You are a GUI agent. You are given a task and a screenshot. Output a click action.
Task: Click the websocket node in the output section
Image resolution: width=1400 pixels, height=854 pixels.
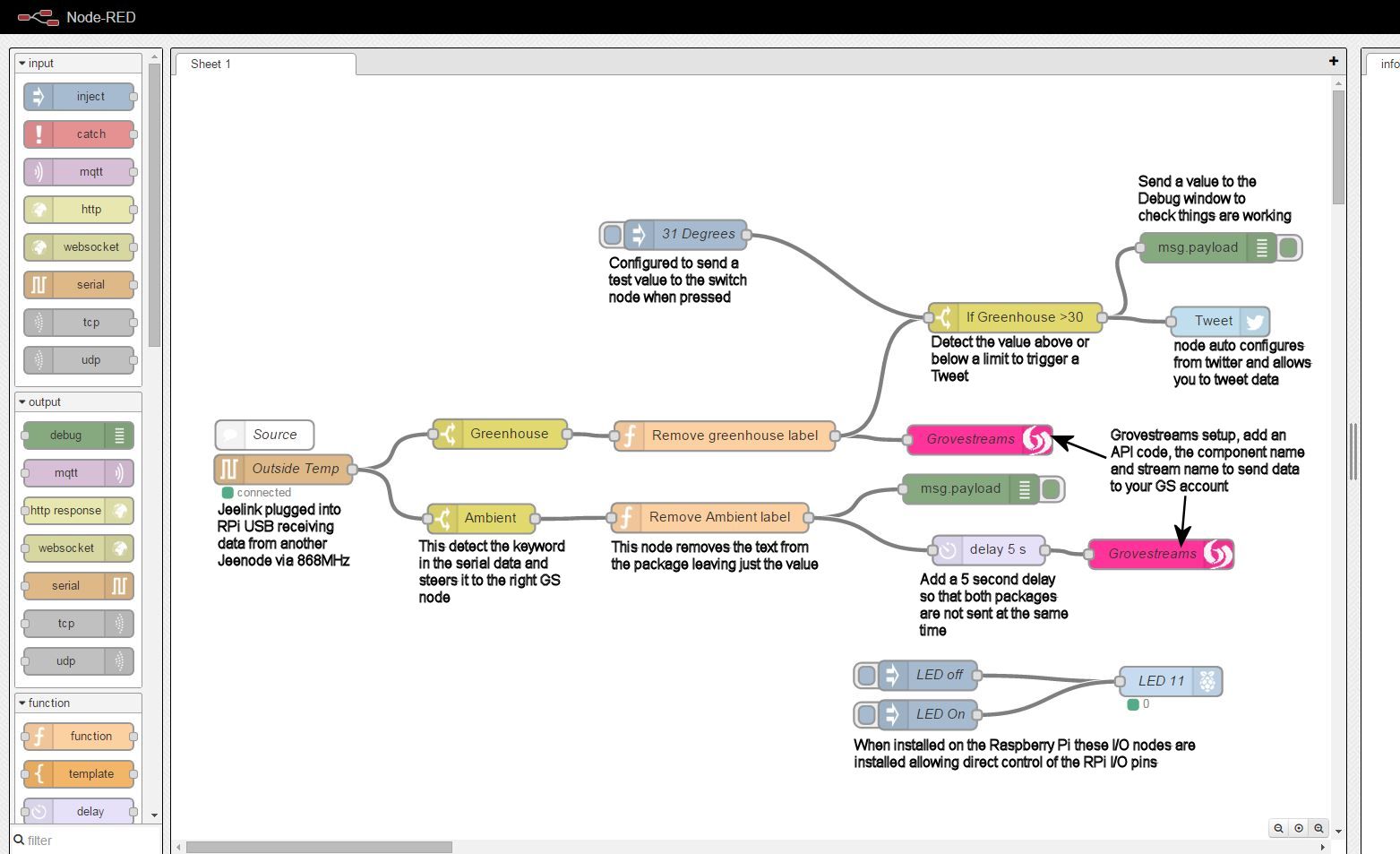(76, 548)
